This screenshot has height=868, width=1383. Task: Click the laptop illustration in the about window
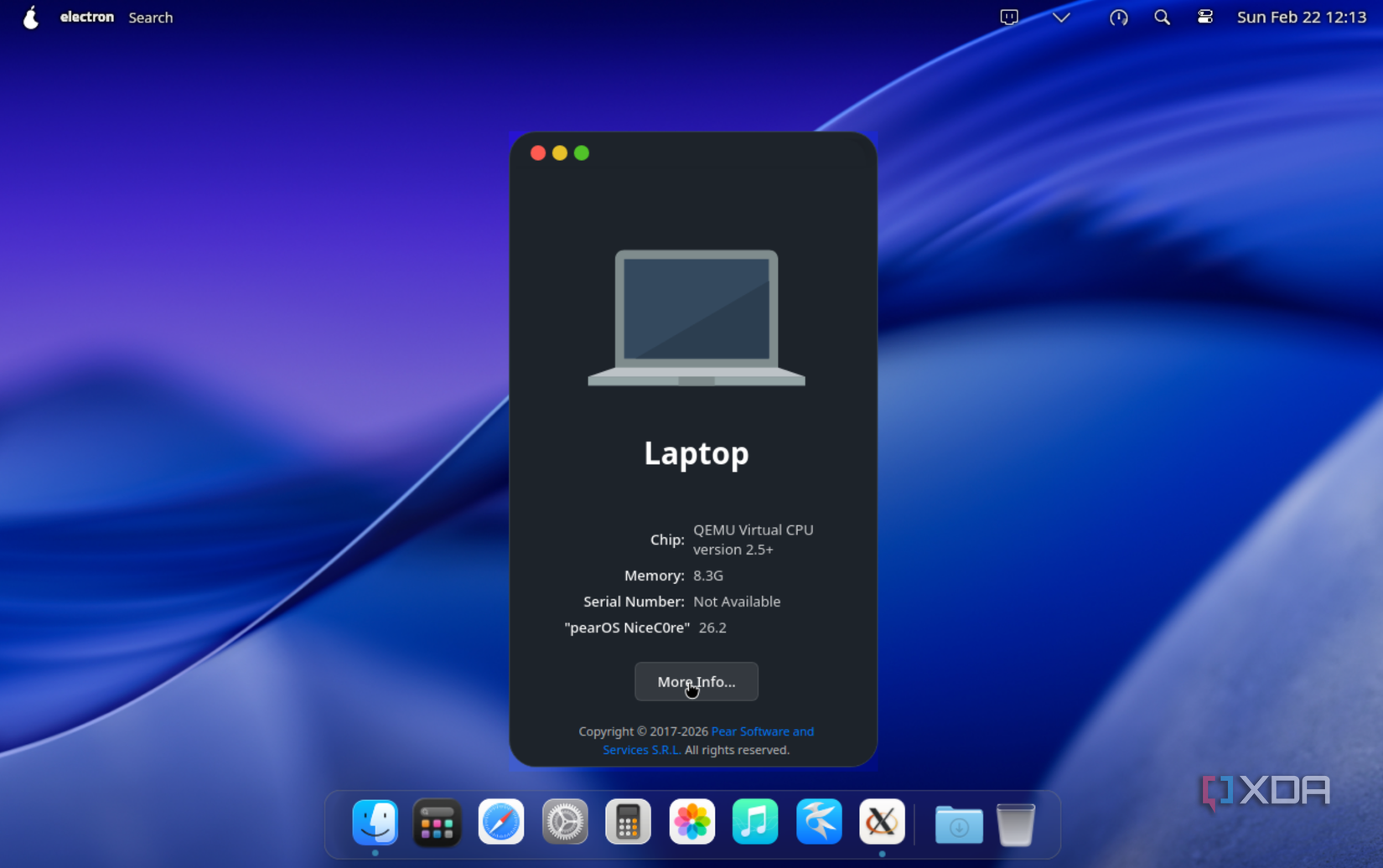(697, 318)
